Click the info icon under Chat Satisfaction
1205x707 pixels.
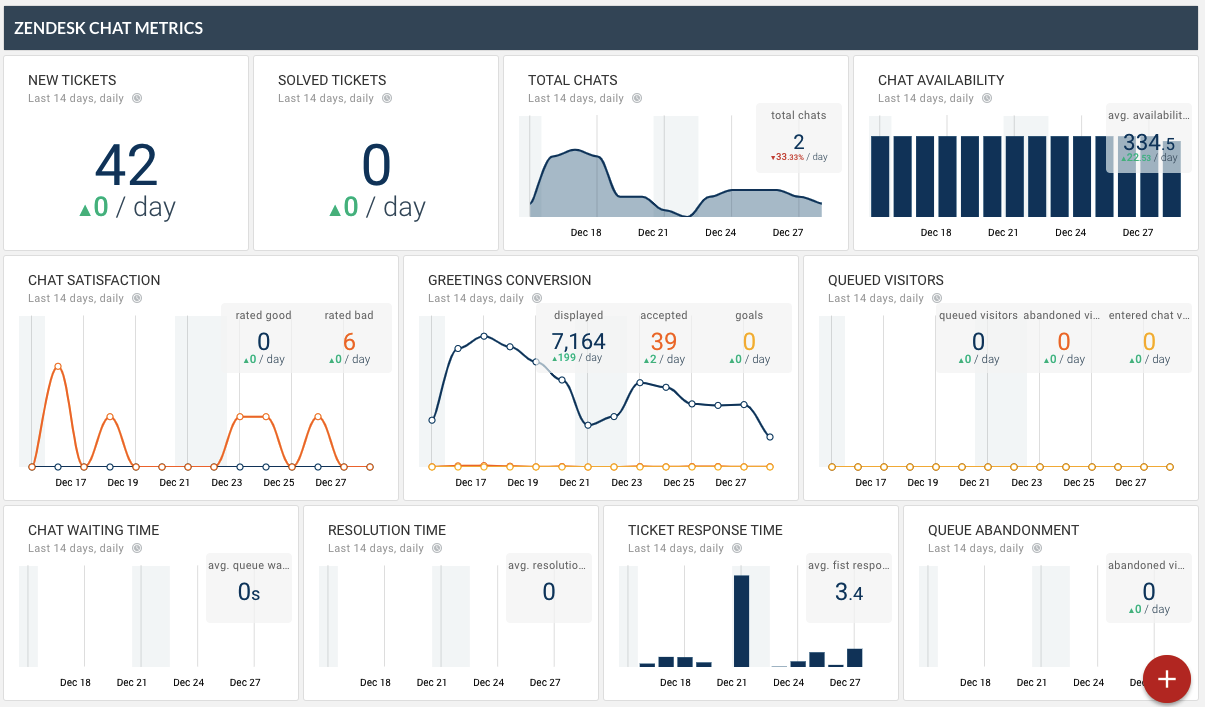(x=137, y=298)
